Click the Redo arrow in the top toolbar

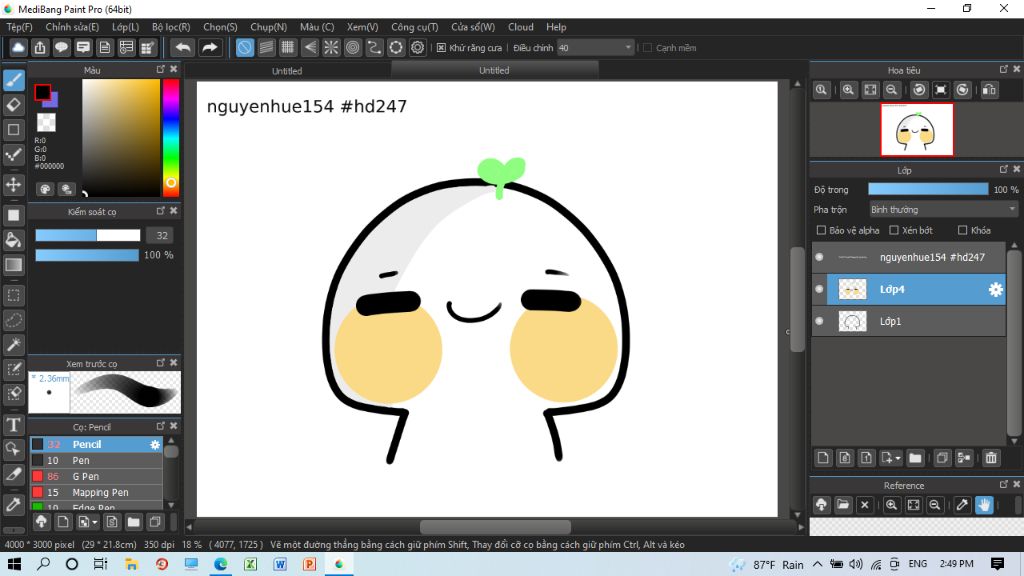pyautogui.click(x=210, y=47)
